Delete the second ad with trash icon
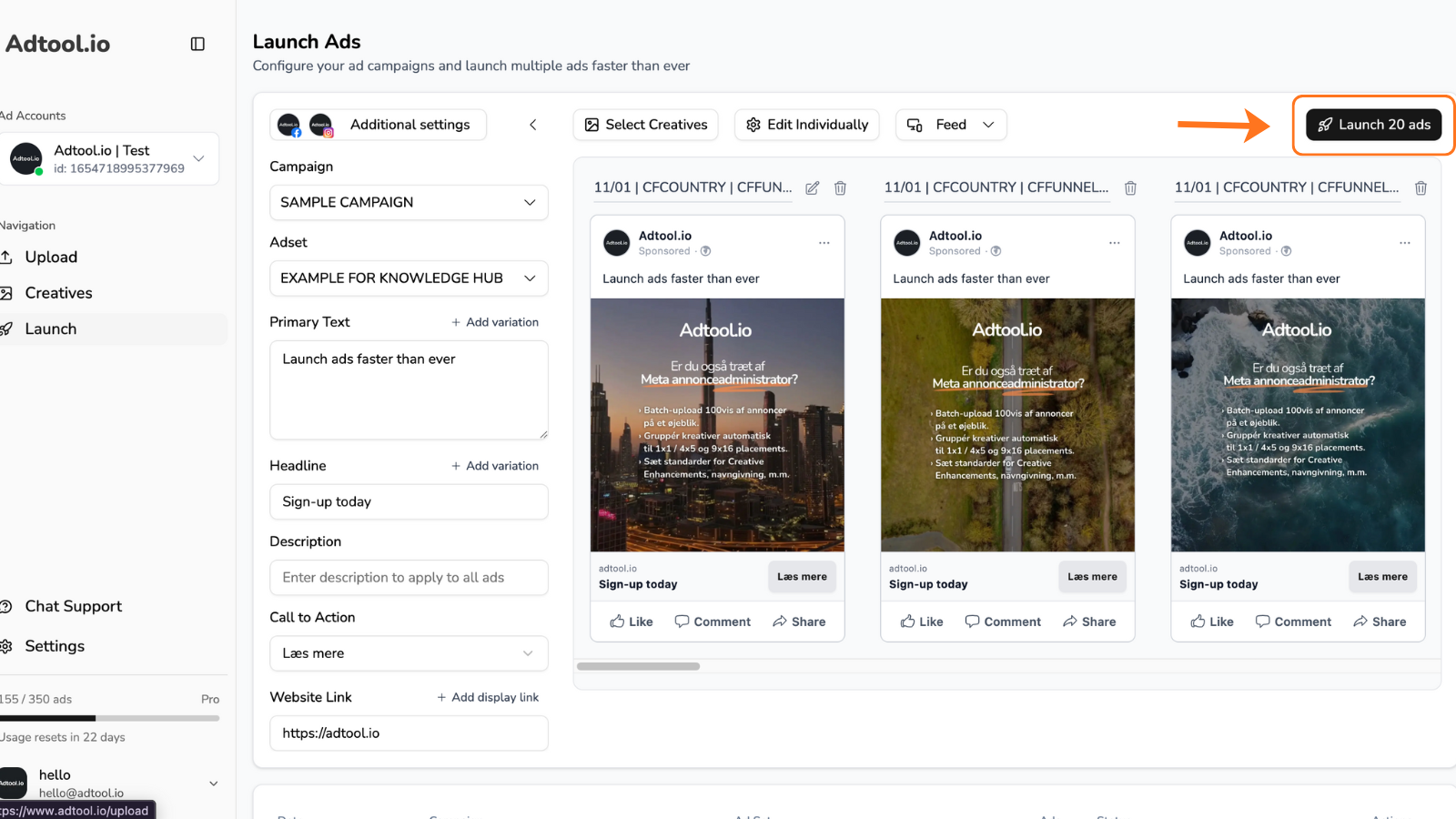 point(1130,187)
